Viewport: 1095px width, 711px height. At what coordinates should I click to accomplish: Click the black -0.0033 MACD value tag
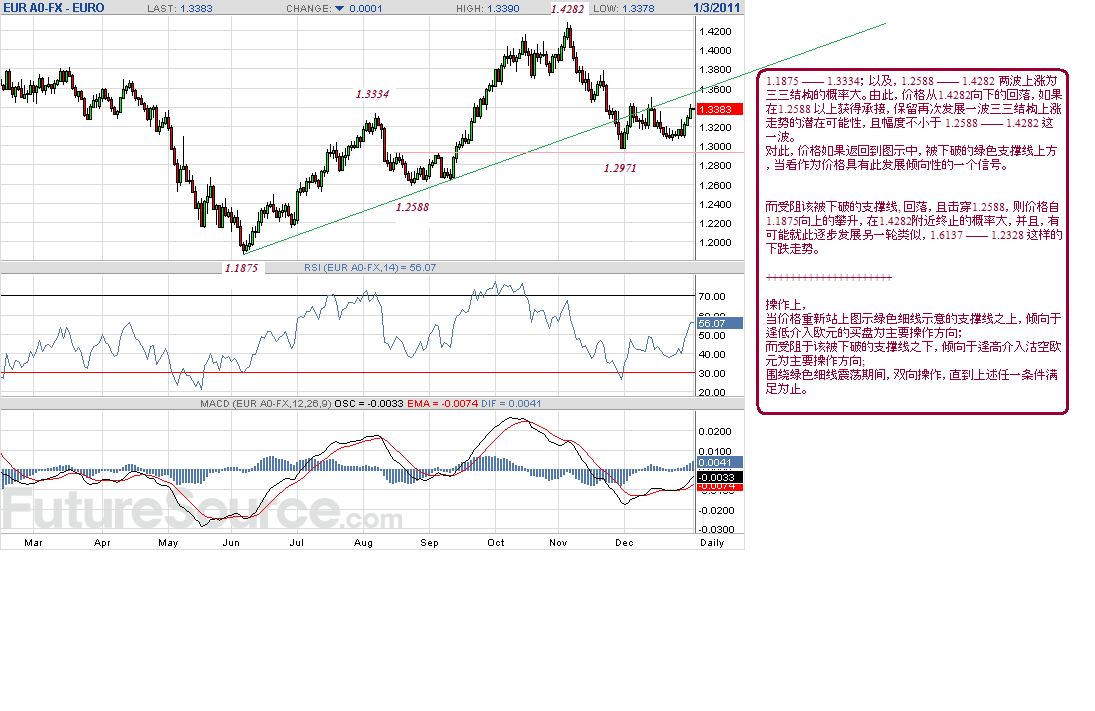point(719,478)
